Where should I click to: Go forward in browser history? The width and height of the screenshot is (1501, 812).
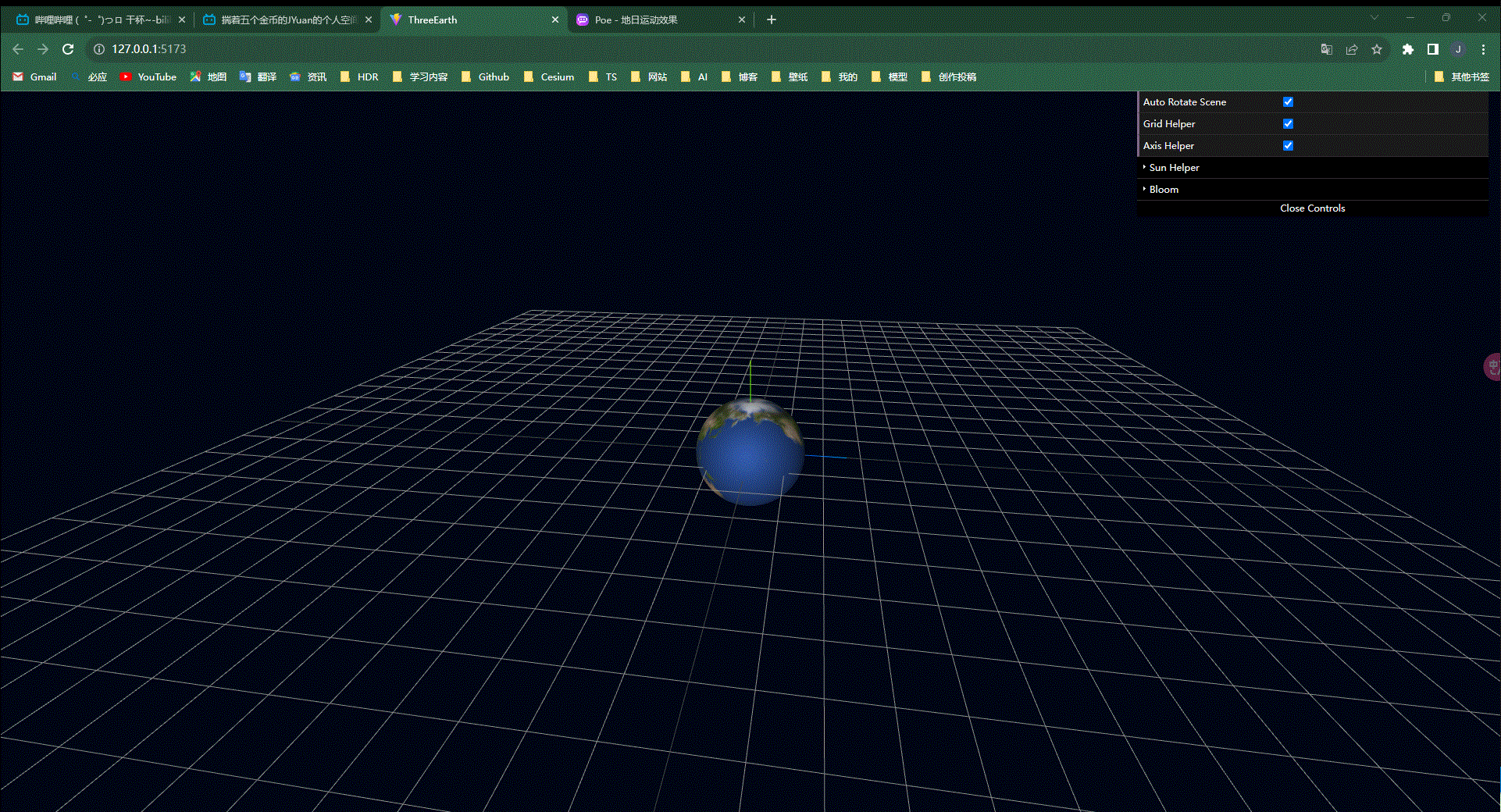coord(43,49)
